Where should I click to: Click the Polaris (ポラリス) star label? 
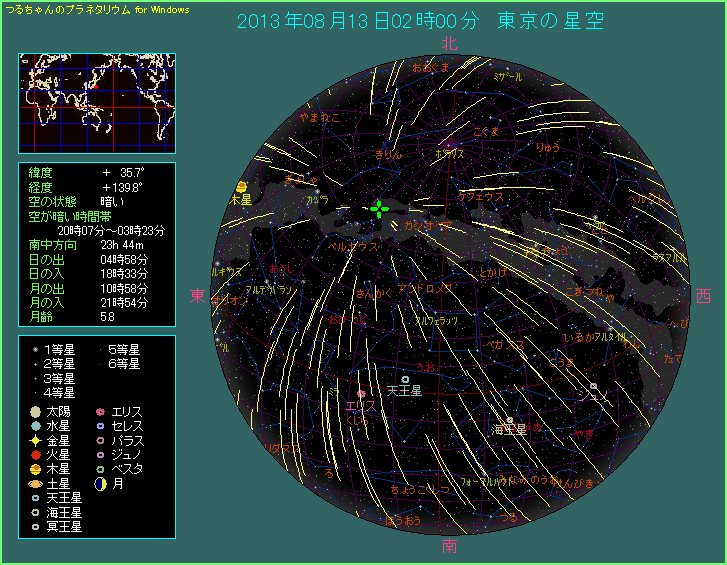click(x=449, y=154)
